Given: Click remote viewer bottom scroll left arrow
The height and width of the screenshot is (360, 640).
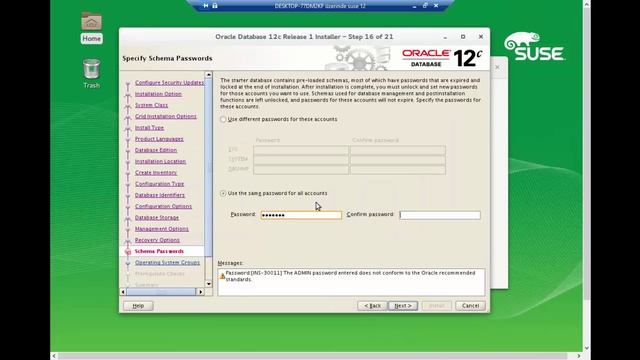Looking at the screenshot, I should pyautogui.click(x=54, y=356).
